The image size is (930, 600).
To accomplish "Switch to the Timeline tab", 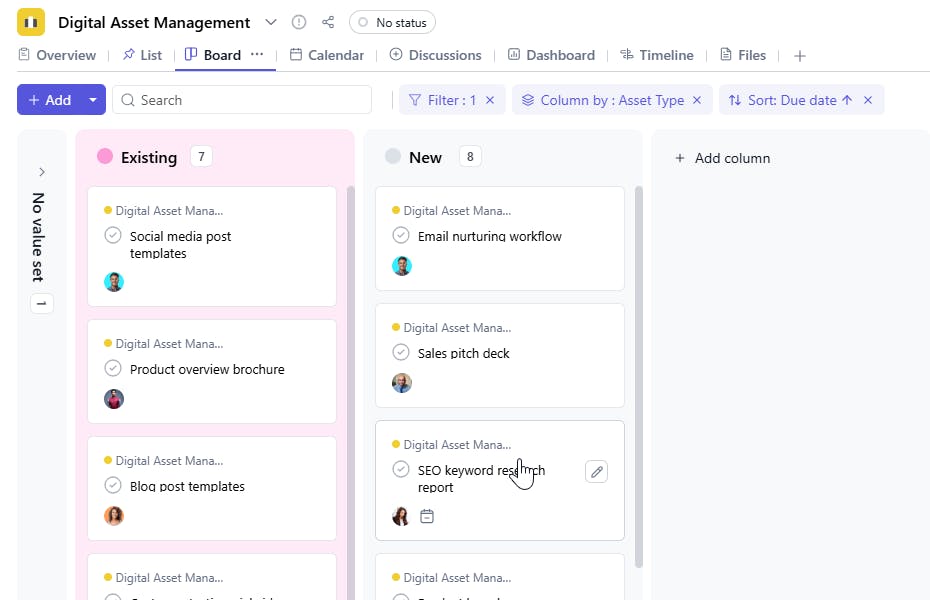I will [657, 55].
